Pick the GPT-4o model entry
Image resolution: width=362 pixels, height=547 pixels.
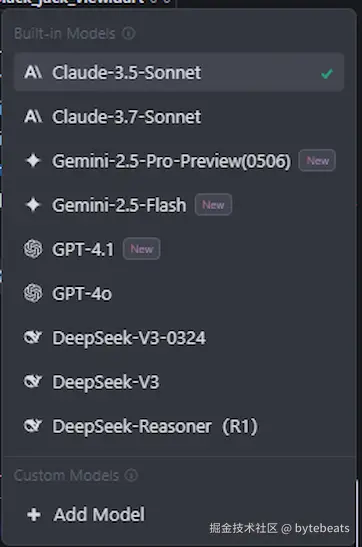pos(179,293)
